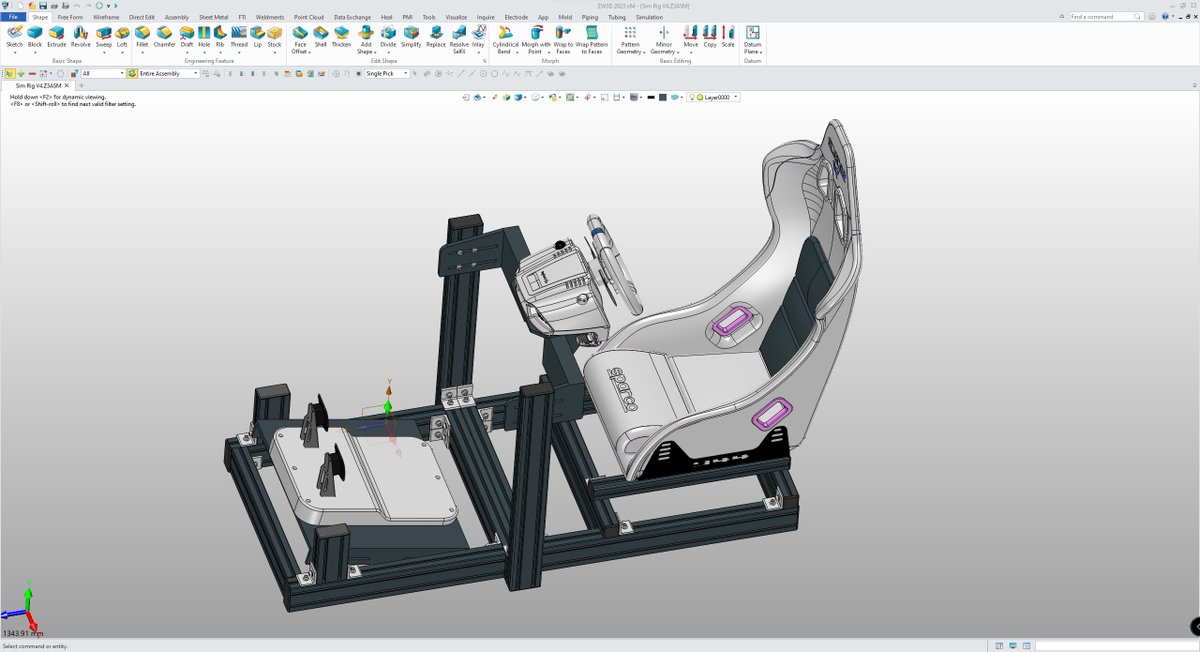The width and height of the screenshot is (1200, 652).
Task: Open the Layer0000 layer dropdown
Action: [x=721, y=97]
